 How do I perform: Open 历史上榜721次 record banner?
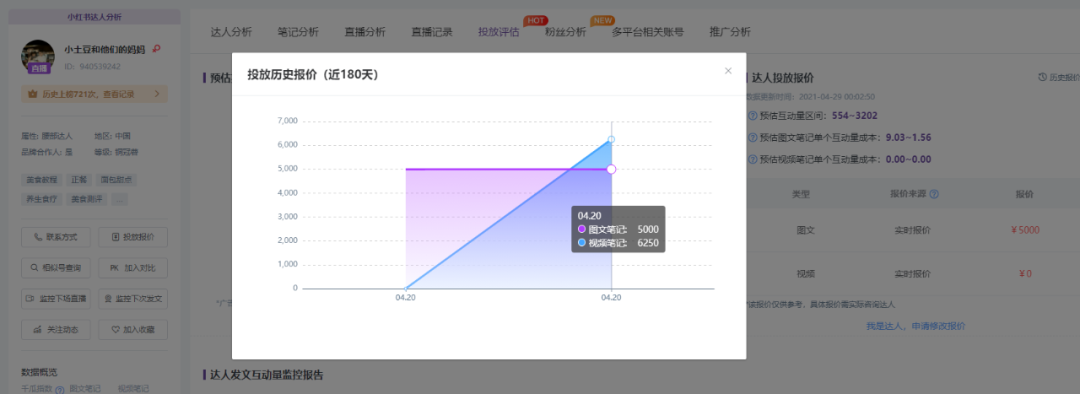[94, 94]
